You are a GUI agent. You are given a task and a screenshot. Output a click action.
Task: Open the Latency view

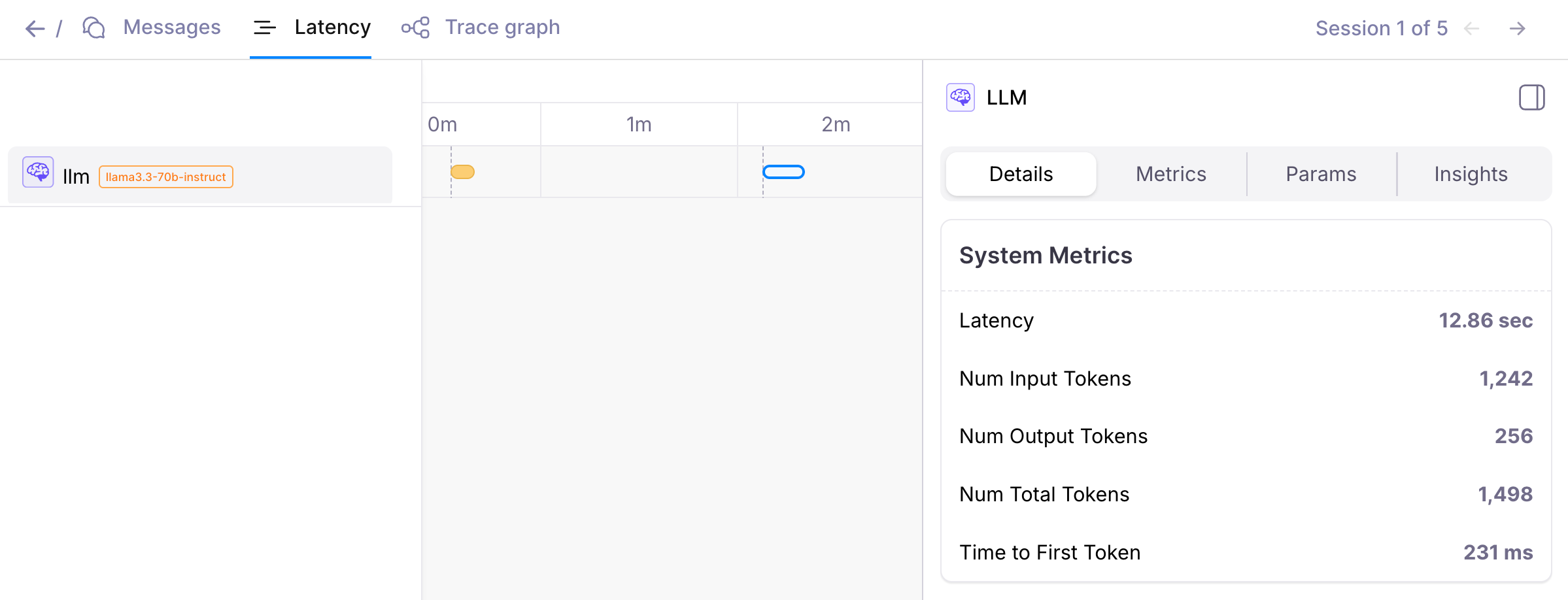[x=333, y=27]
